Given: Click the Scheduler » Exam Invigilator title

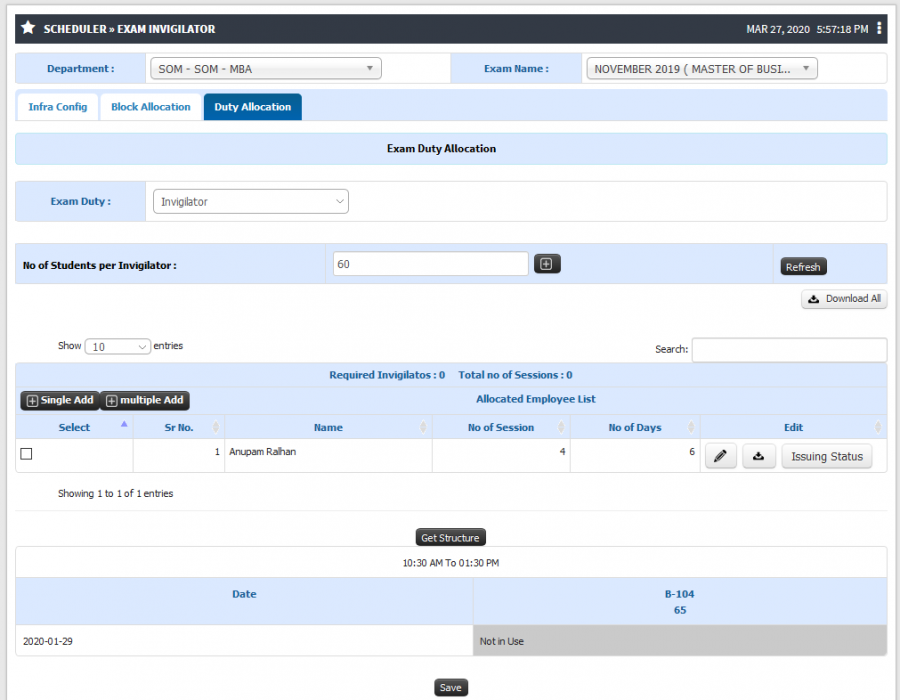Looking at the screenshot, I should [x=129, y=29].
